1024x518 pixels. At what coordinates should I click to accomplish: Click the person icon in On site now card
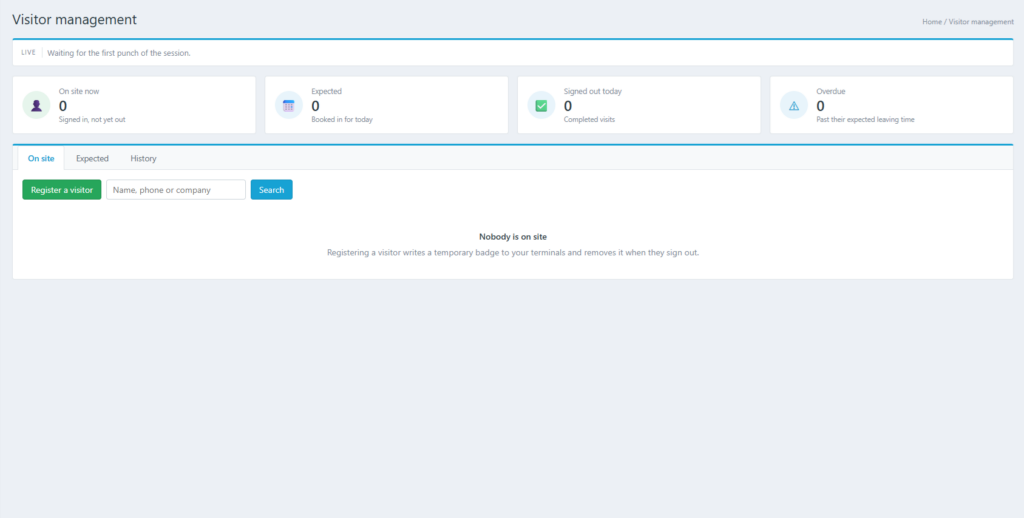(x=37, y=105)
